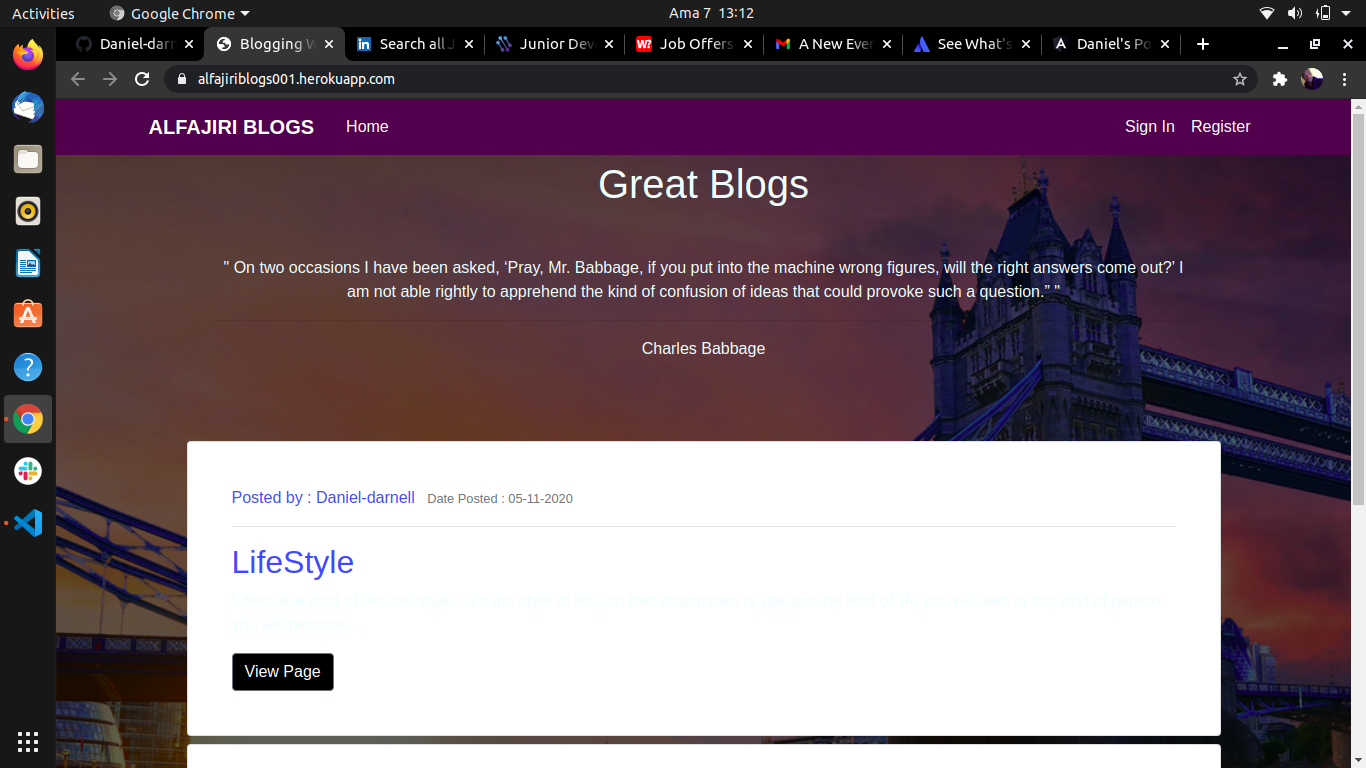Click the Show Applications grid in the dock
Viewport: 1366px width, 768px height.
tap(27, 741)
